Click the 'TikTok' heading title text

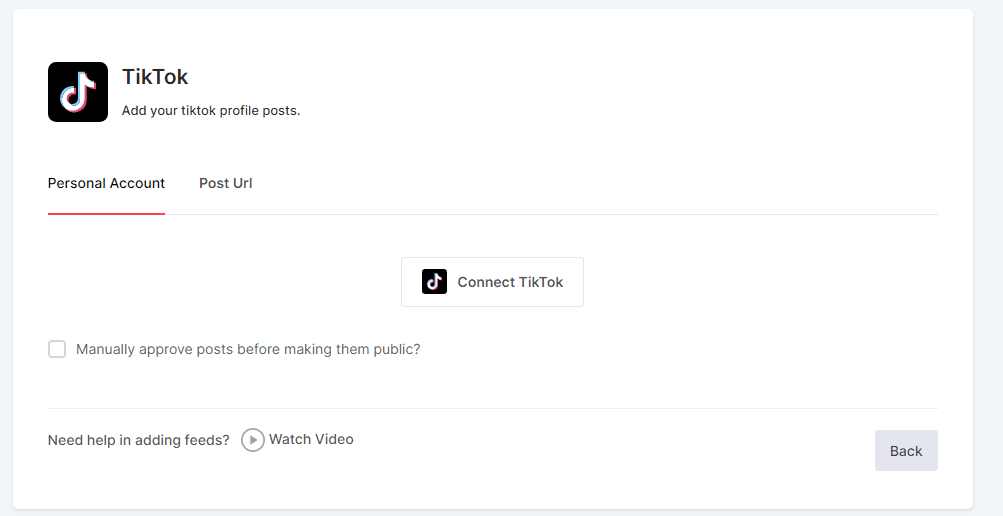[x=155, y=77]
